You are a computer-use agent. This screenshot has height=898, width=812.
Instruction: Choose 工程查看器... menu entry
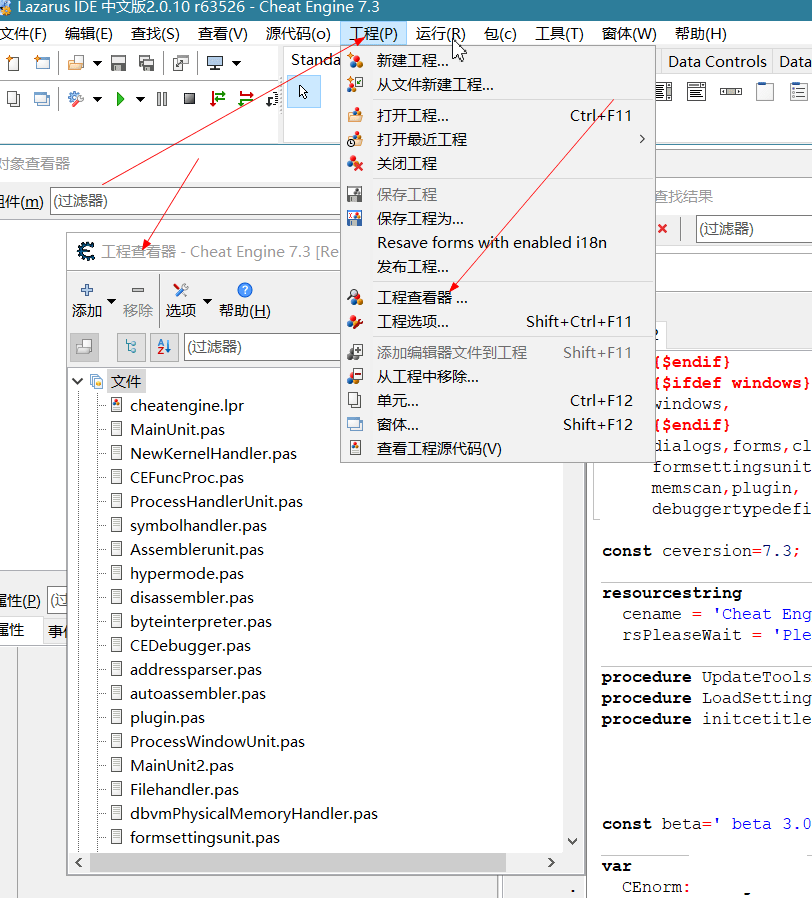pyautogui.click(x=498, y=298)
